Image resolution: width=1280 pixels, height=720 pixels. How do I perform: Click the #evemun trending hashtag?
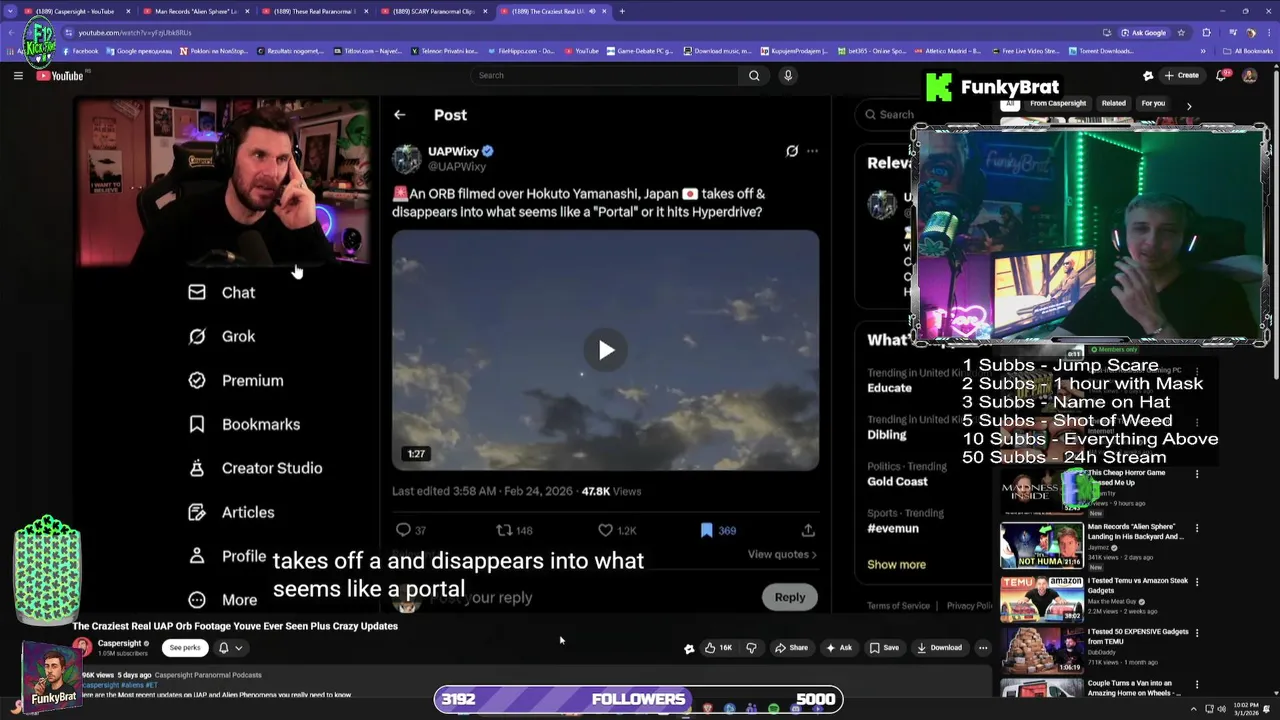pos(893,529)
